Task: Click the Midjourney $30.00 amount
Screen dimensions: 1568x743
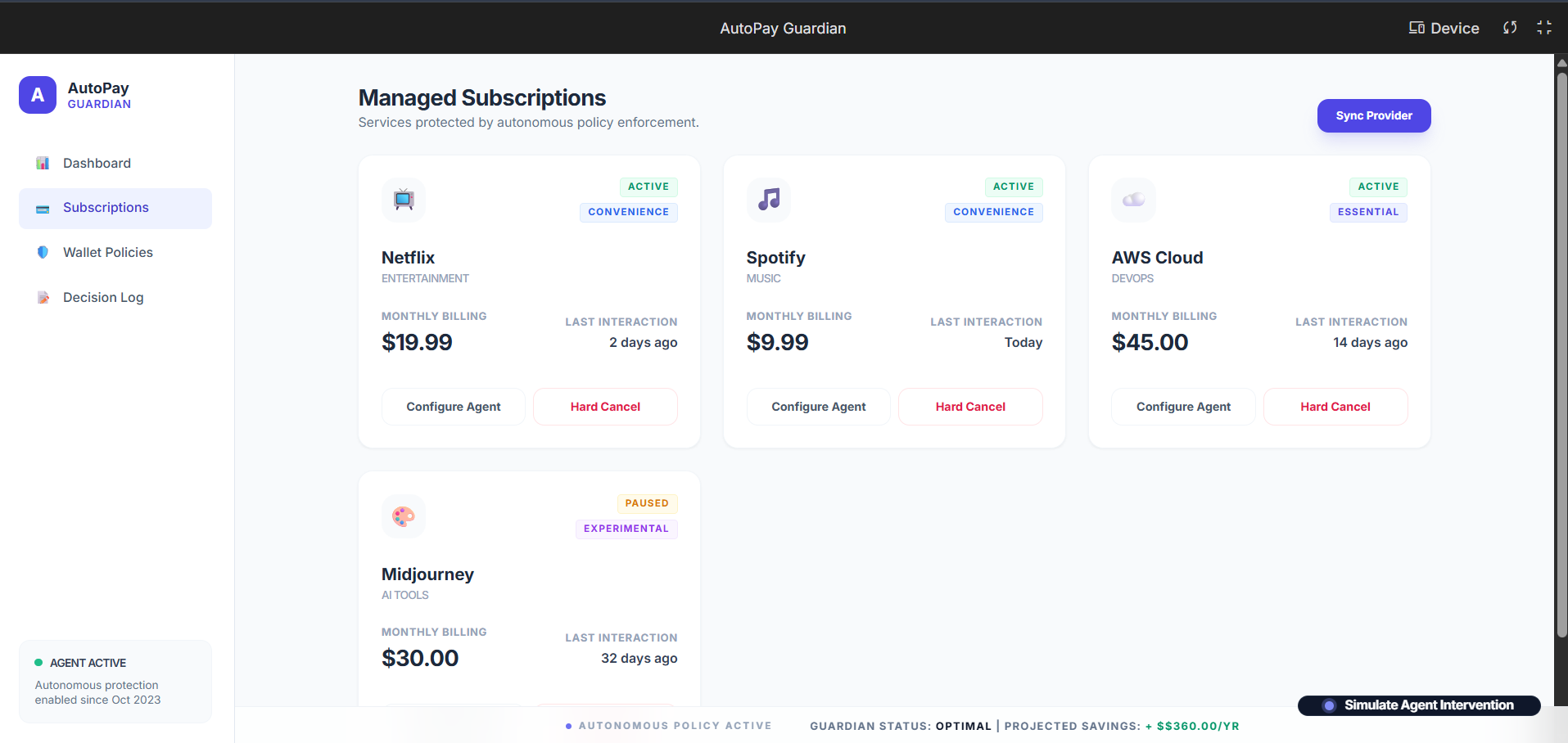Action: click(420, 658)
